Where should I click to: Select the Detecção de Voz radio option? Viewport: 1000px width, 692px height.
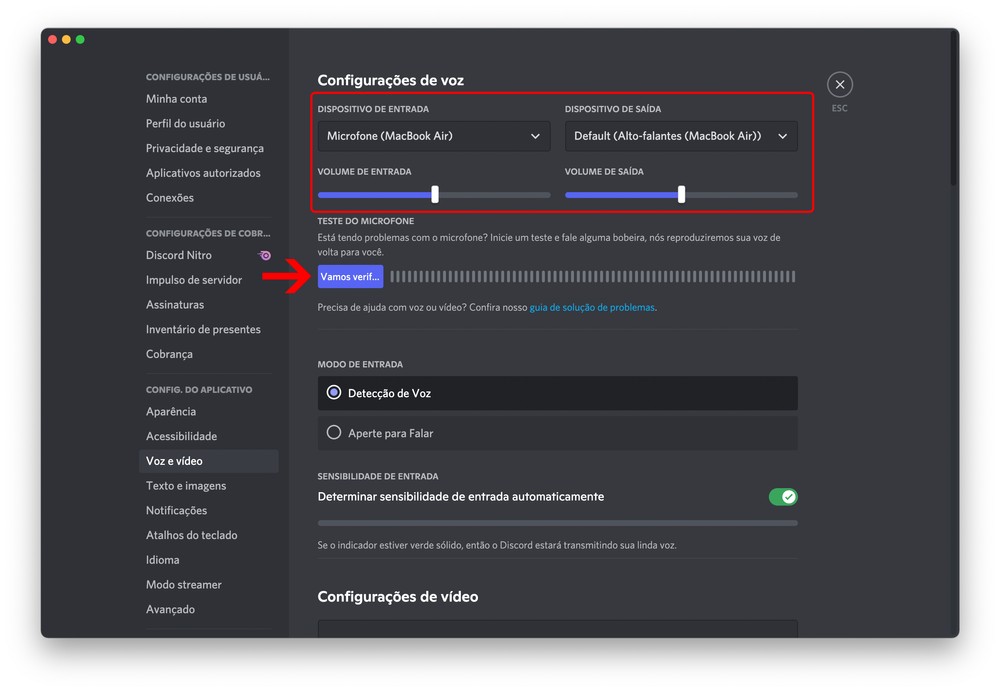(x=334, y=393)
